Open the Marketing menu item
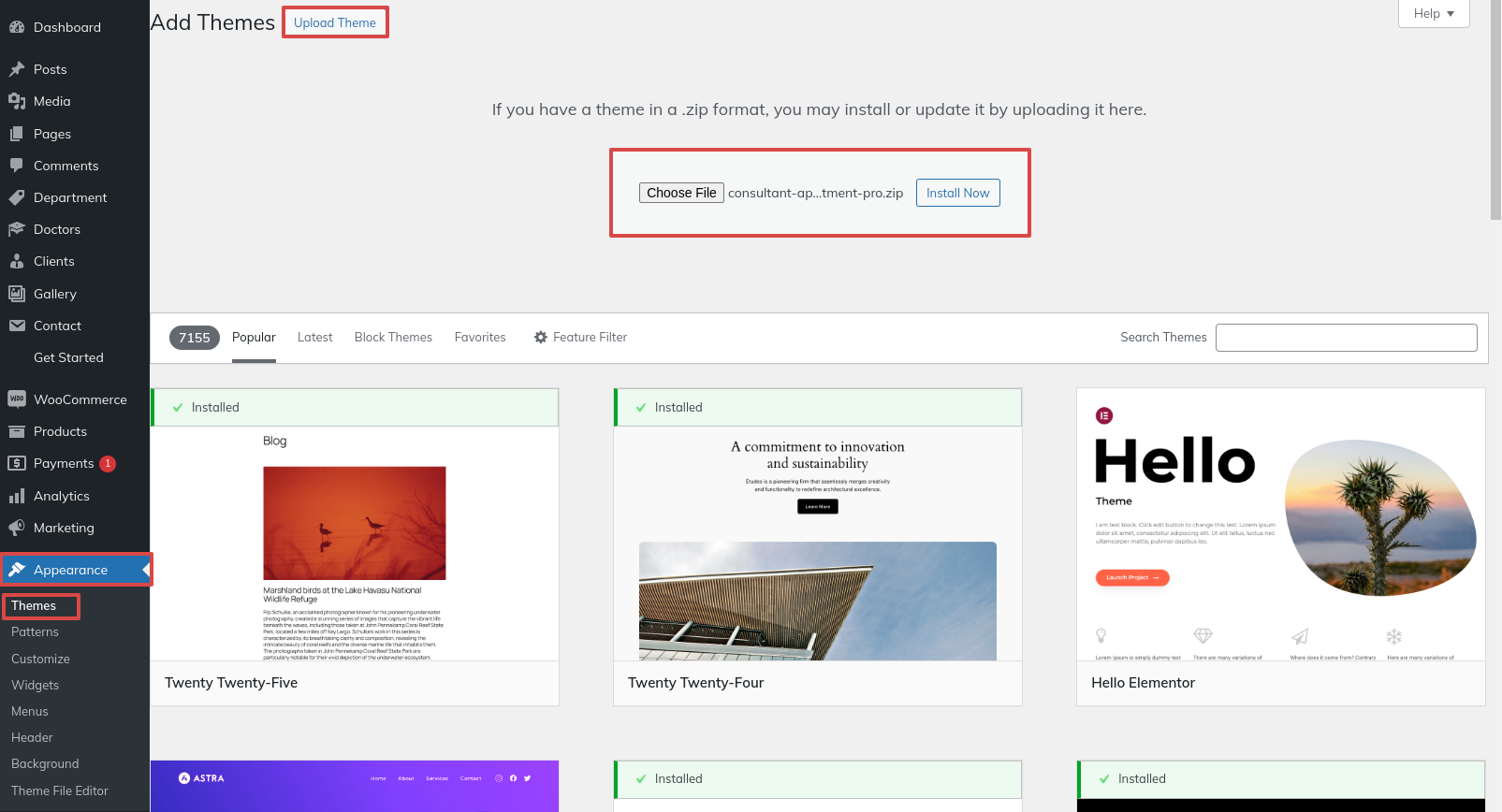The image size is (1502, 812). 75,528
